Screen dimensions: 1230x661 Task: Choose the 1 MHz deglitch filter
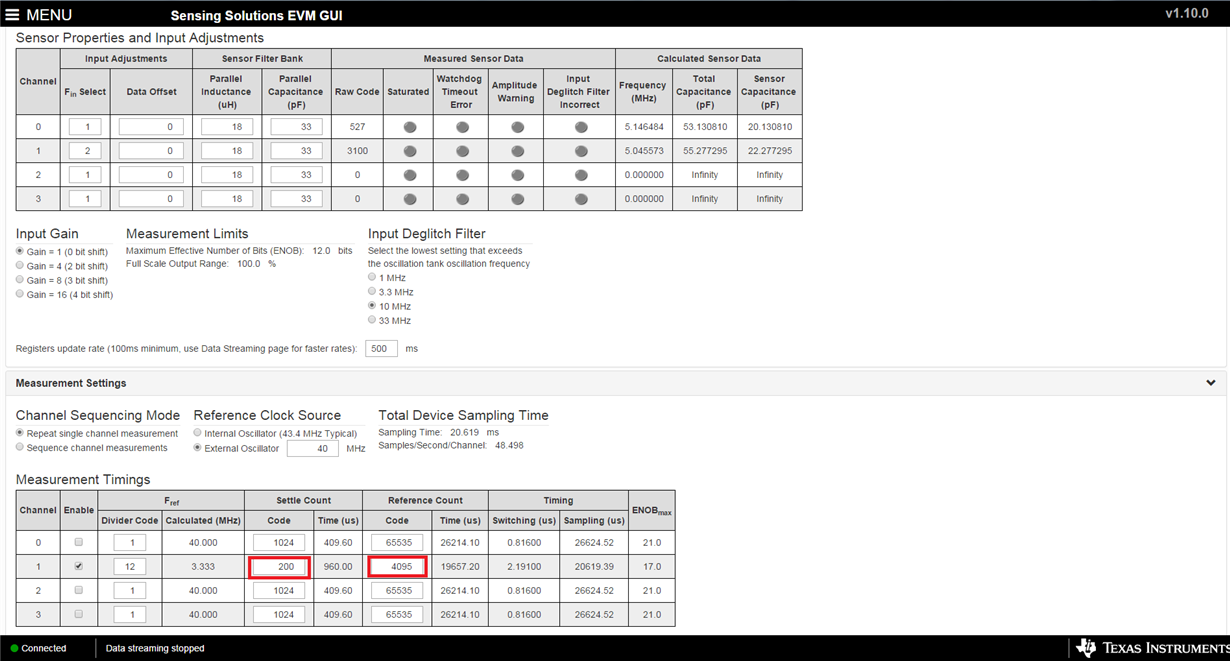[373, 277]
